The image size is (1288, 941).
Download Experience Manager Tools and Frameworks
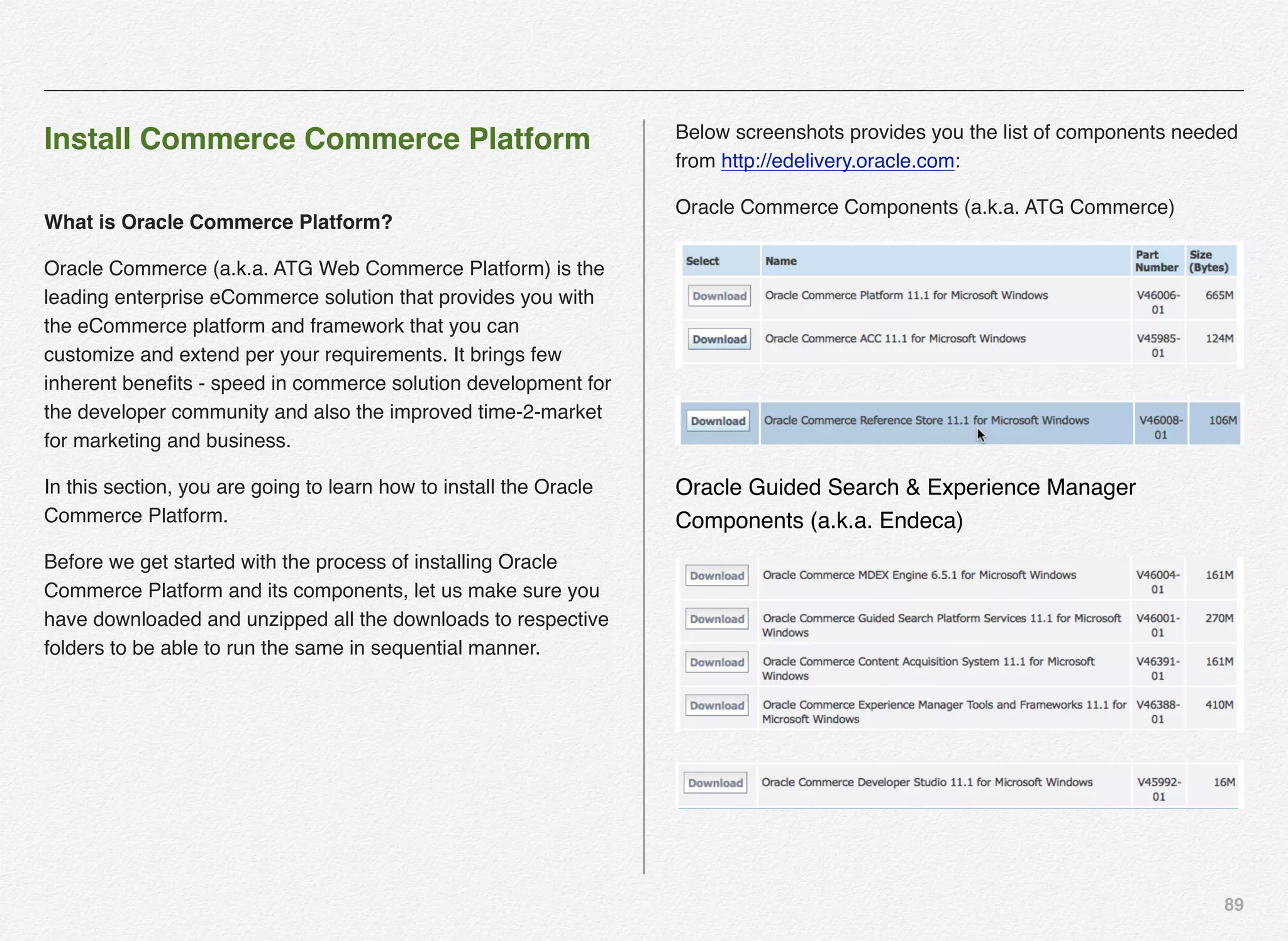coord(717,706)
